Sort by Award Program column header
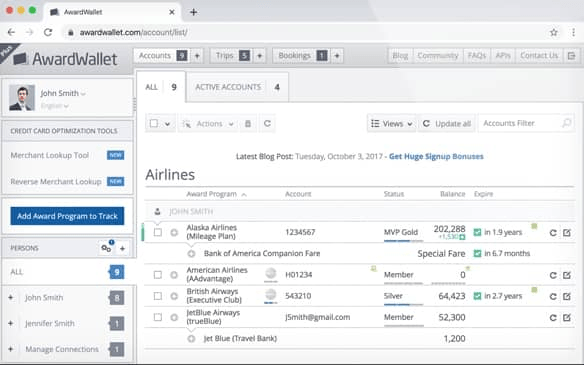 [216, 194]
